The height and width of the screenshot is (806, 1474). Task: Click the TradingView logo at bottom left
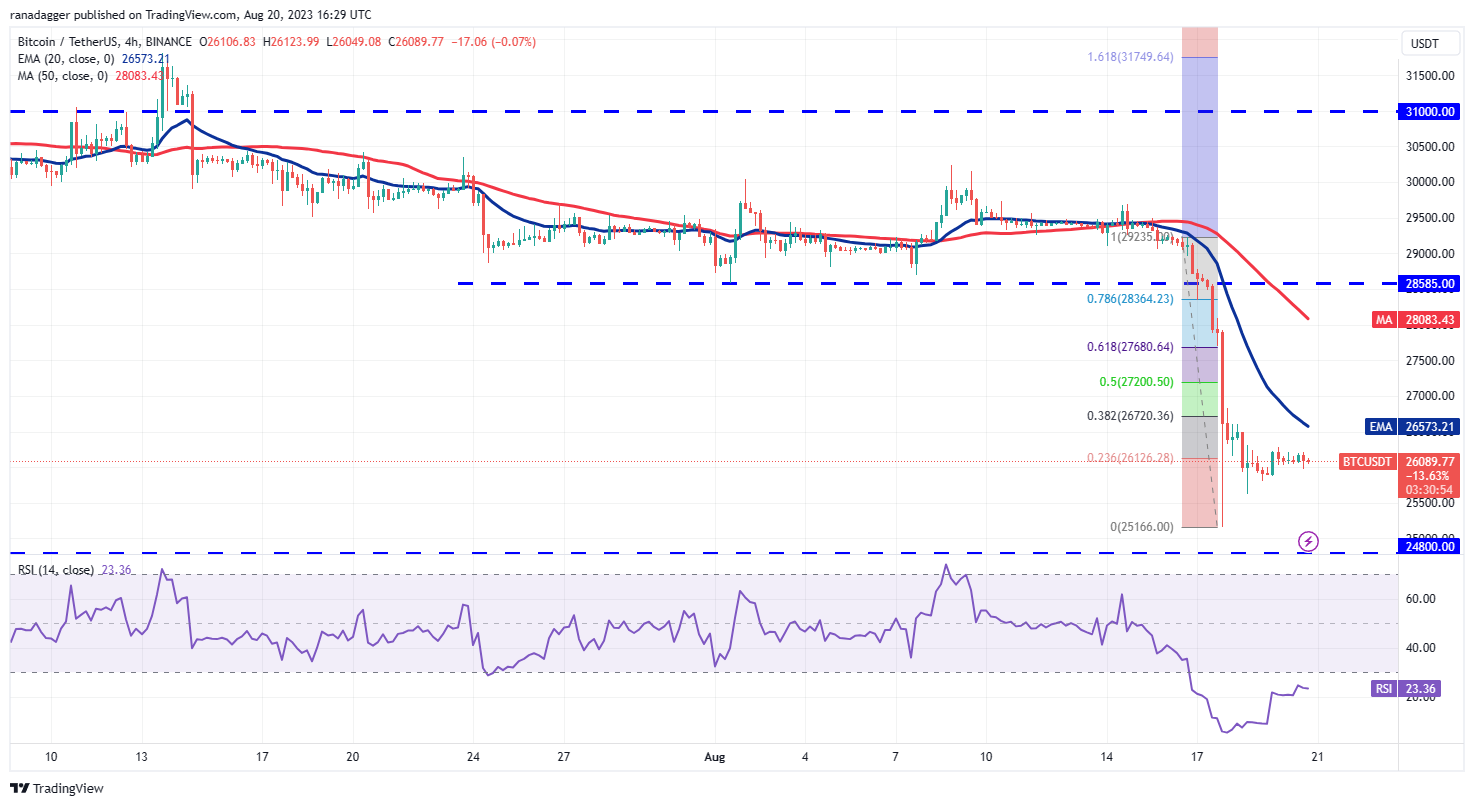point(58,788)
